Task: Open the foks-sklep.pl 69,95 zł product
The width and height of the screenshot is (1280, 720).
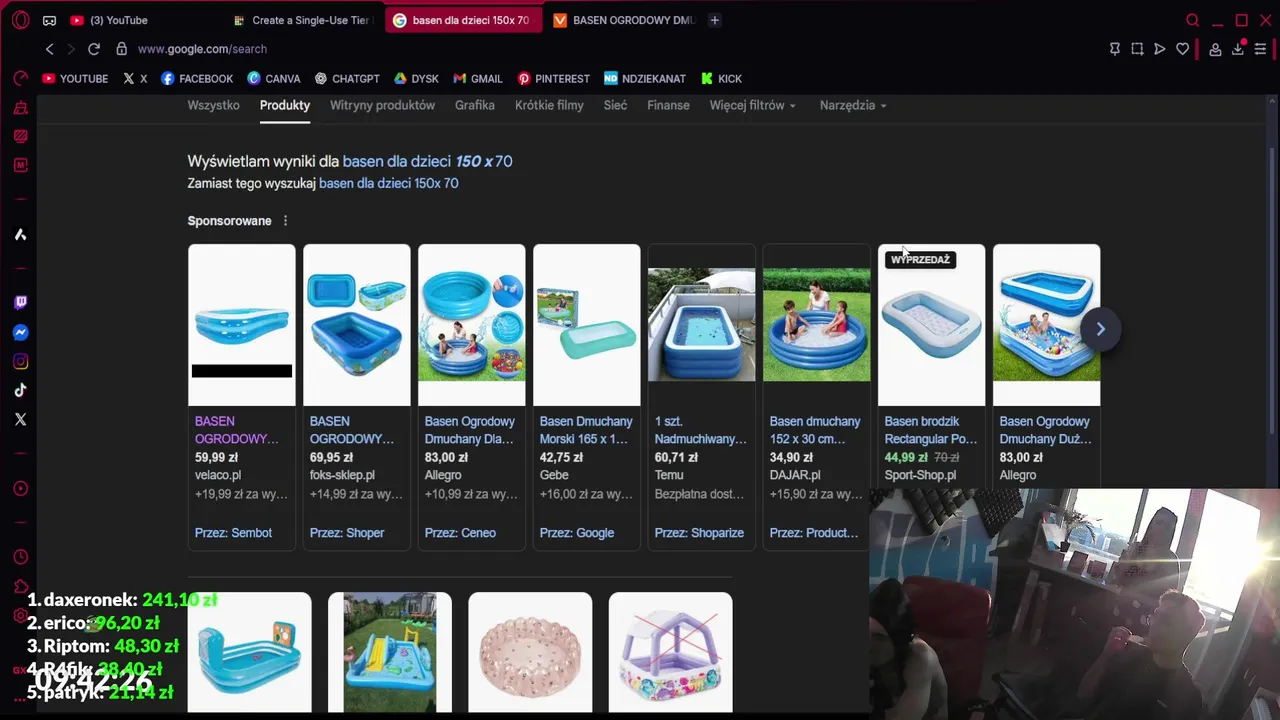Action: (357, 397)
